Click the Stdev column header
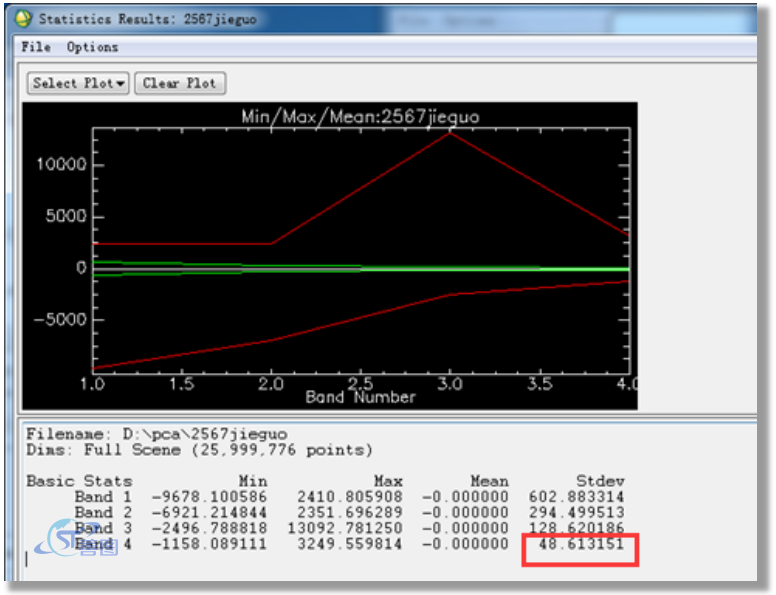This screenshot has height=595, width=776. [600, 481]
